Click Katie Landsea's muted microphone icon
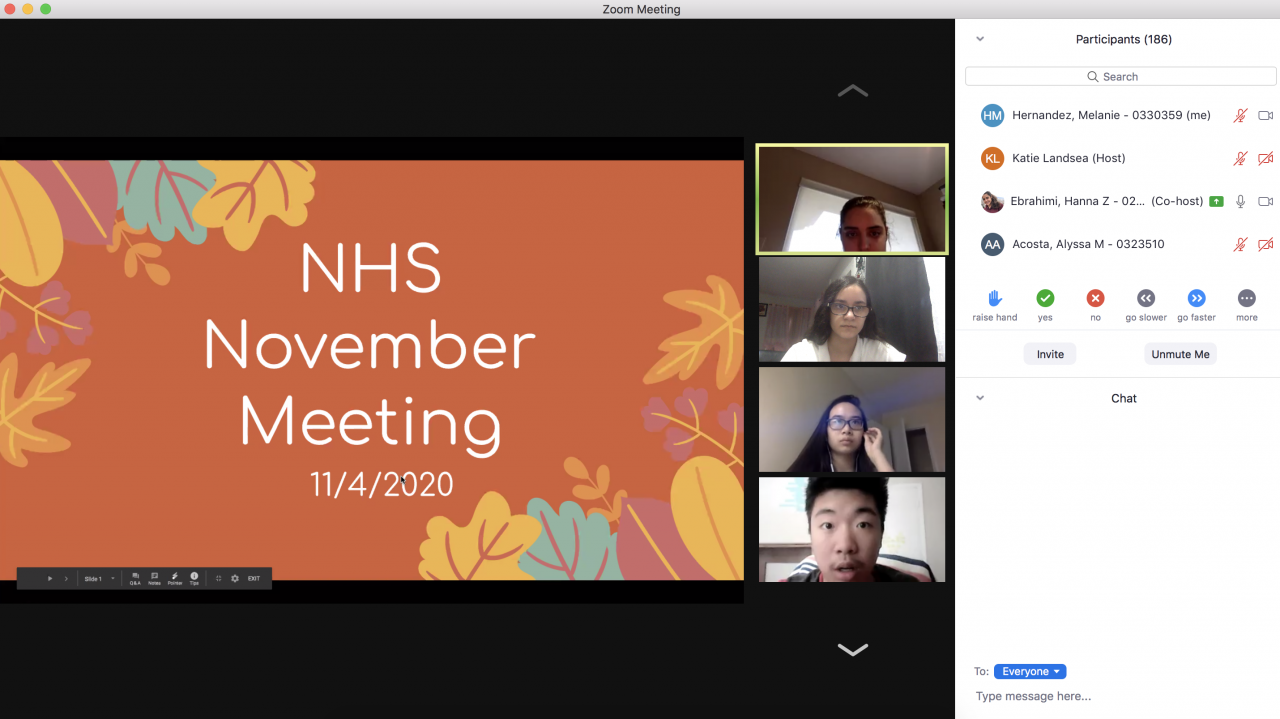 pyautogui.click(x=1240, y=158)
